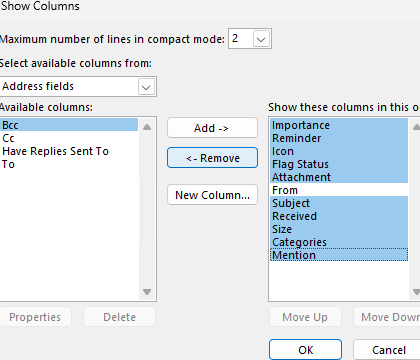Select Subject in shown columns list

339,203
